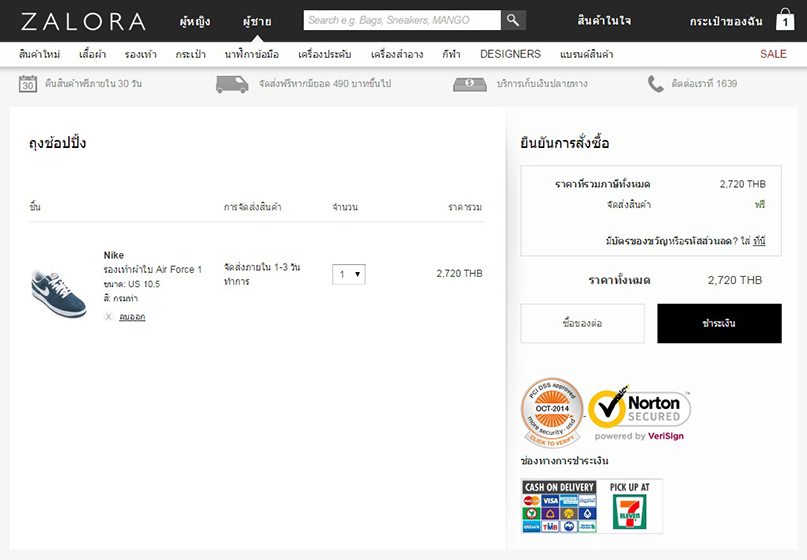
Task: Open the แบรนด์สินค้า menu
Action: coord(587,54)
